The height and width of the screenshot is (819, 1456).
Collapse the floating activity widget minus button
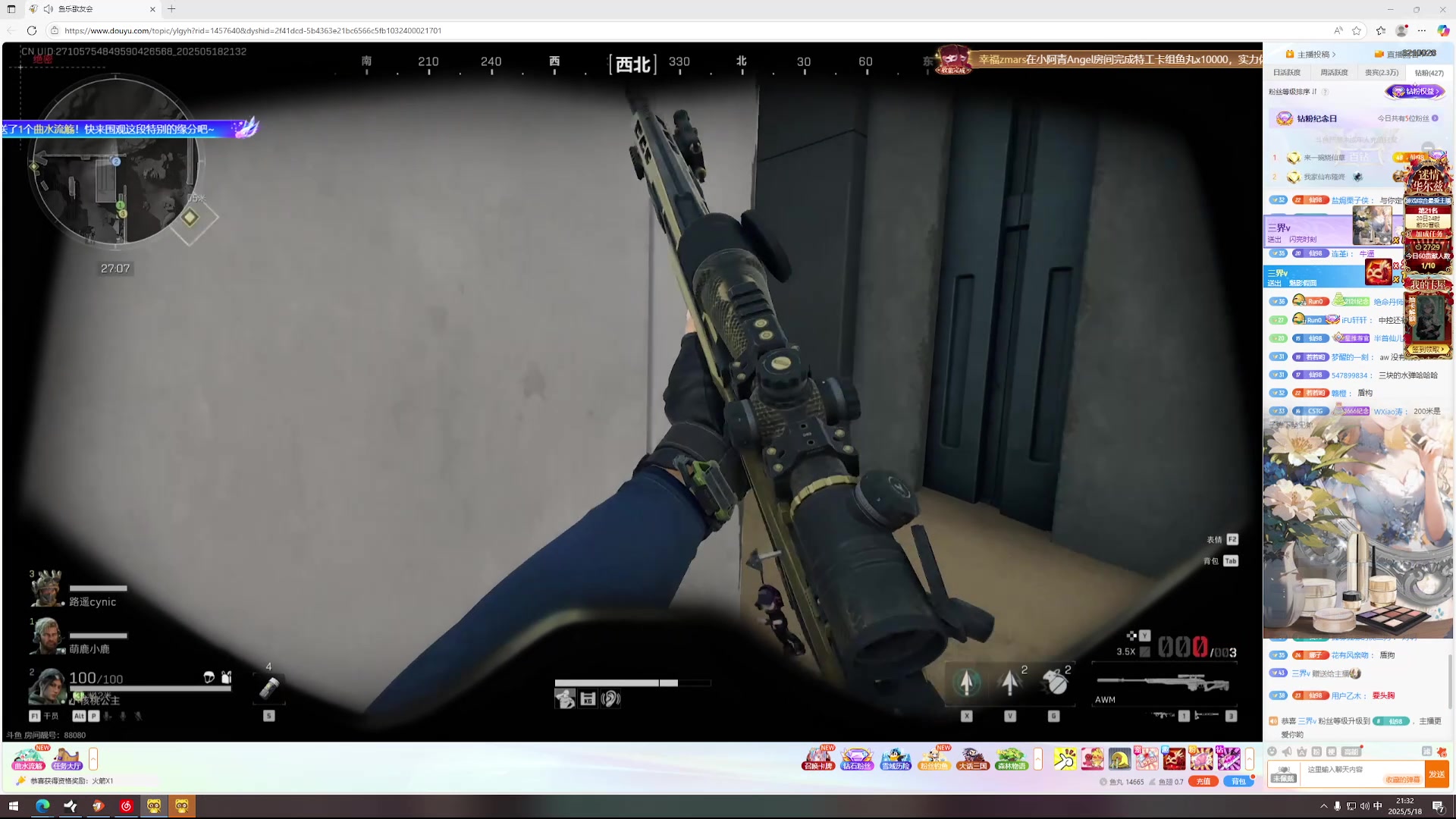coord(1428,147)
